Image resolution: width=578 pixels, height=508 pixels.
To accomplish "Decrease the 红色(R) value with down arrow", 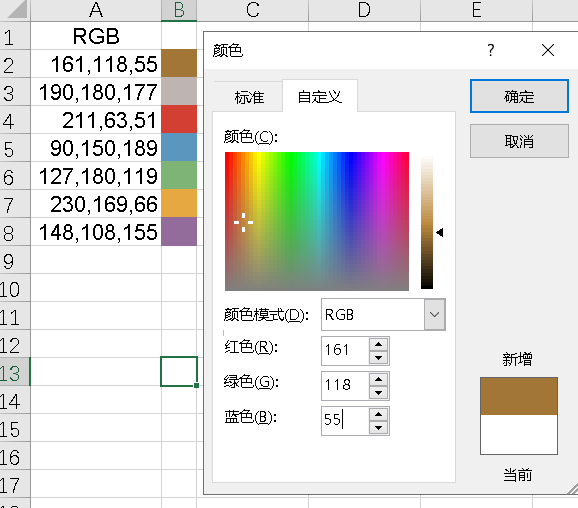I will click(379, 357).
